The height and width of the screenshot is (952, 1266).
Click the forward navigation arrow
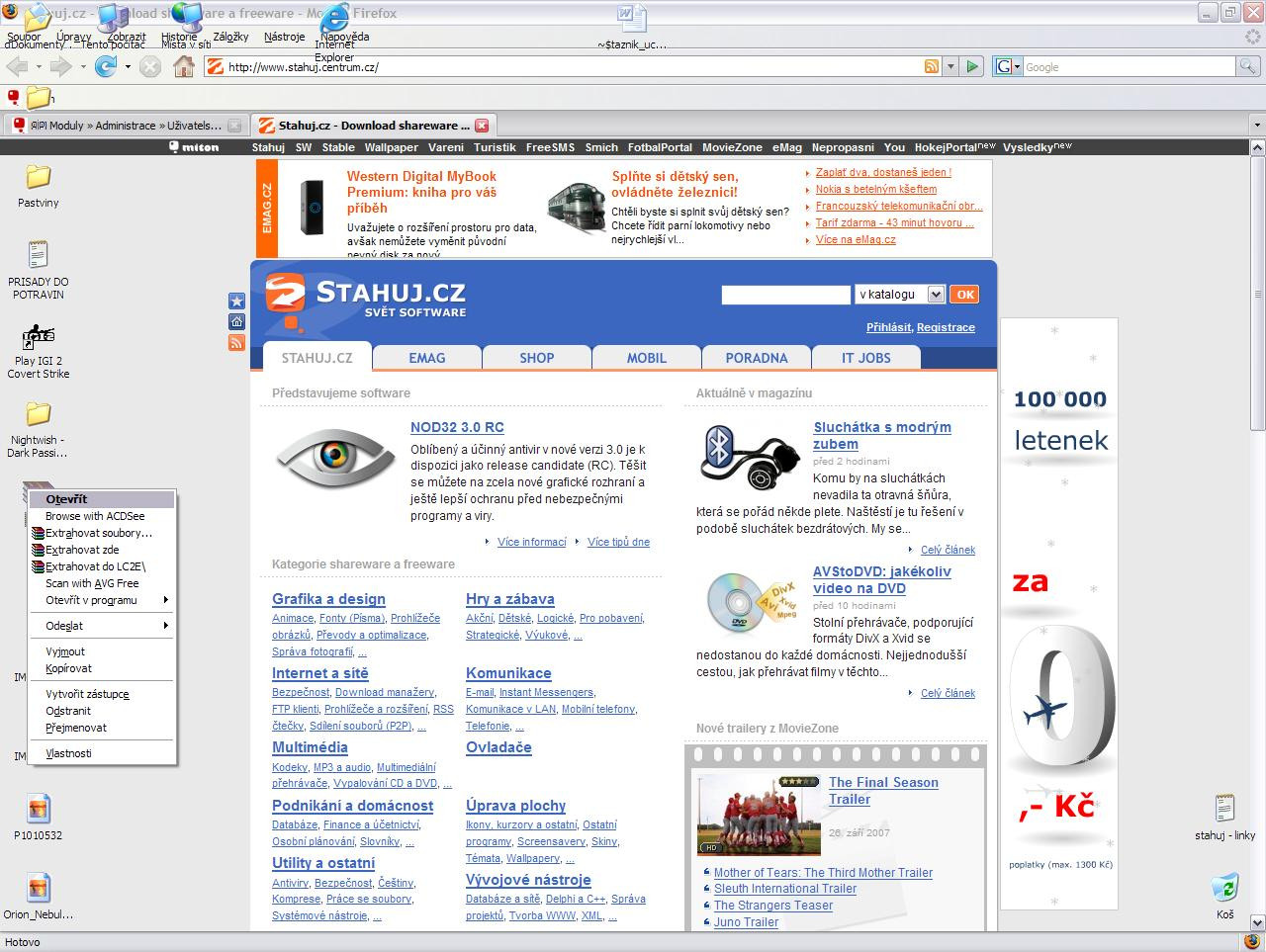(x=60, y=66)
